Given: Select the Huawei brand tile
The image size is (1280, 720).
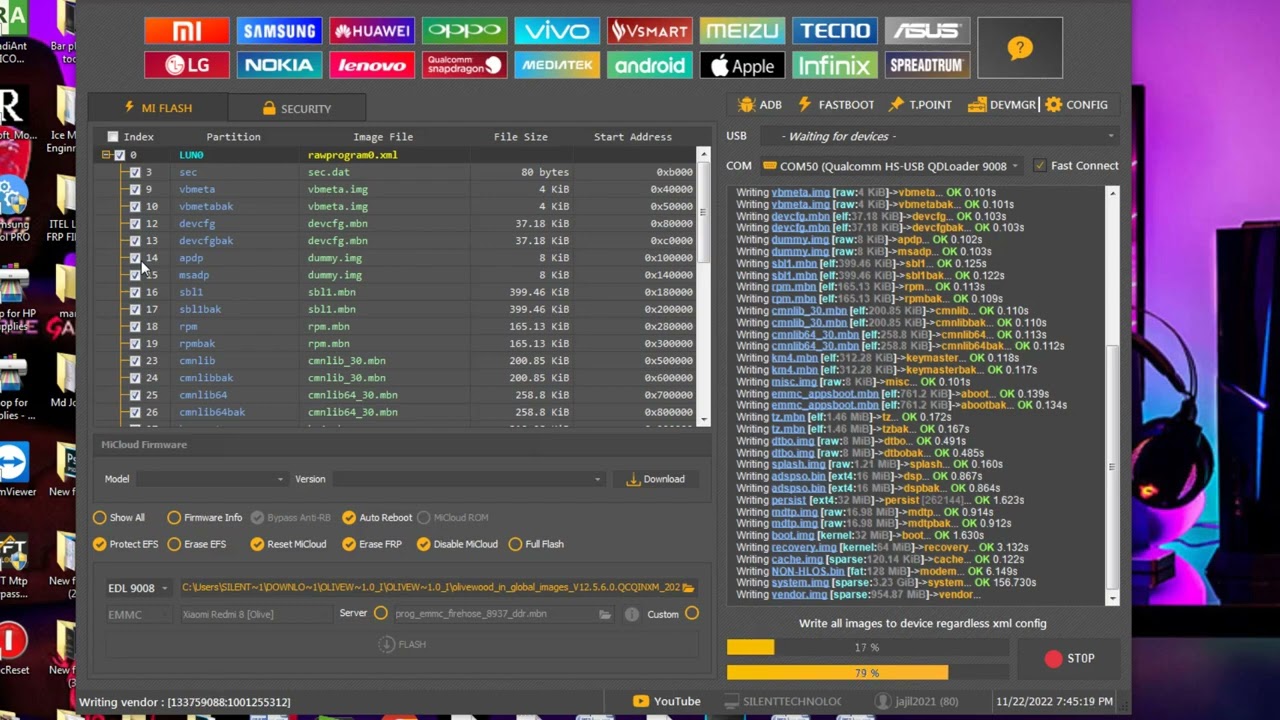Looking at the screenshot, I should tap(372, 31).
